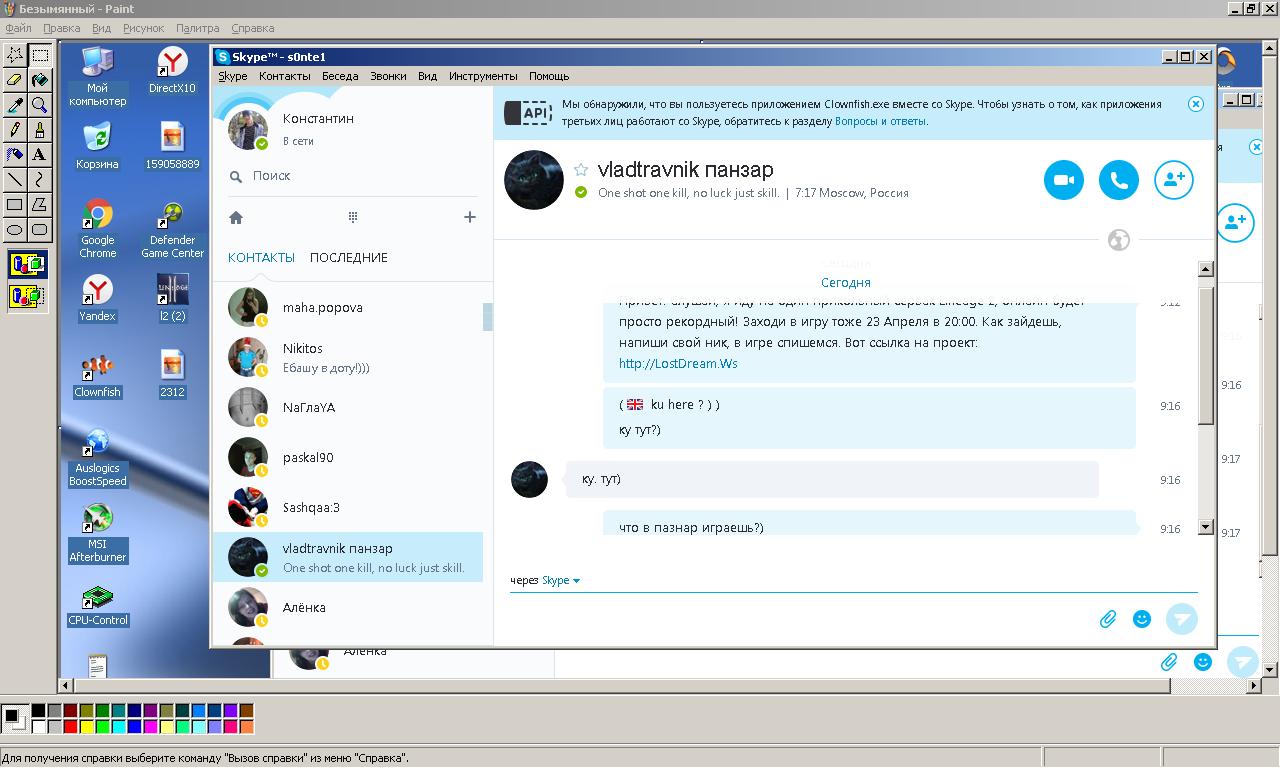
Task: Choose the Ellipse shape tool
Action: click(x=15, y=229)
